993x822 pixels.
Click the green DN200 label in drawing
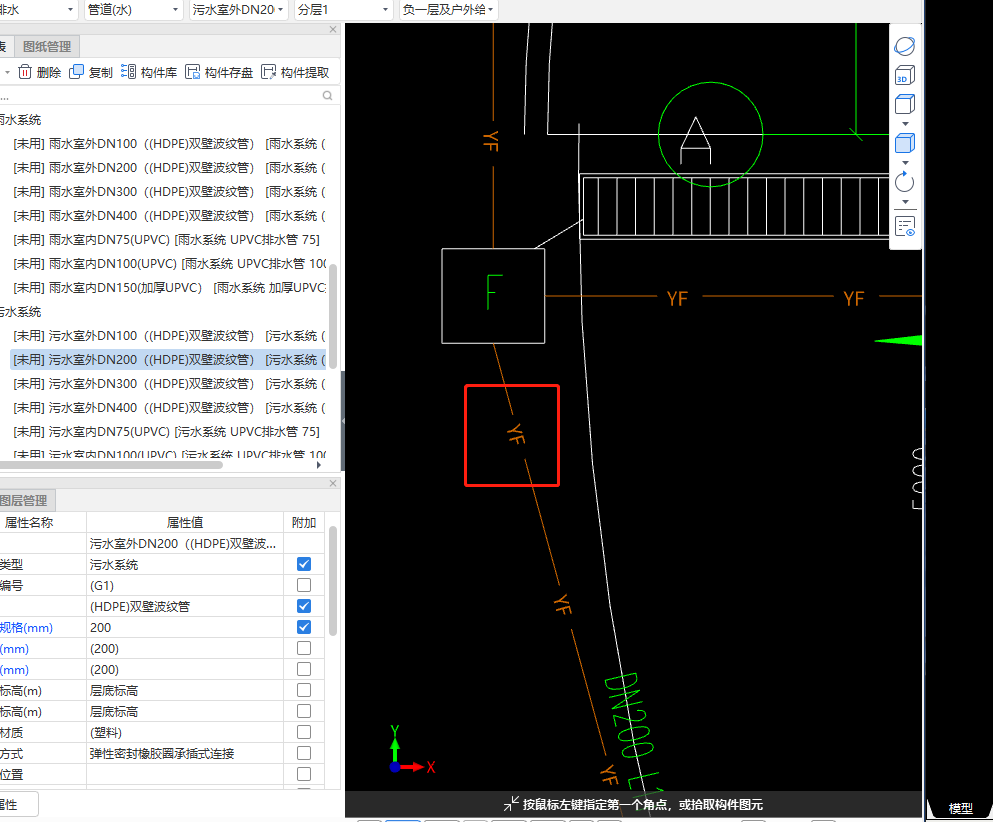[x=629, y=716]
